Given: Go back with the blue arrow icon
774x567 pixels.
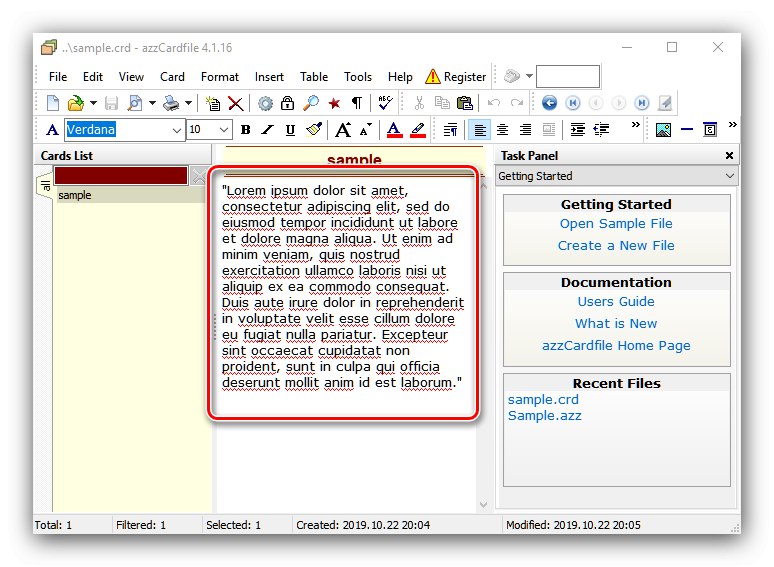Looking at the screenshot, I should point(549,103).
